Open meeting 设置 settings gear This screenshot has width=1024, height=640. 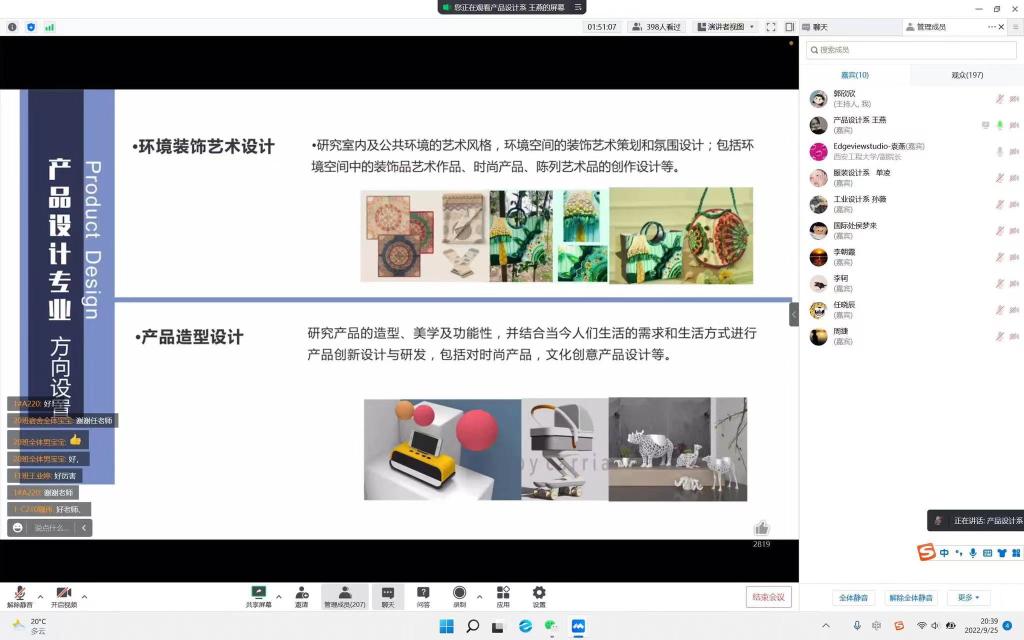(539, 596)
